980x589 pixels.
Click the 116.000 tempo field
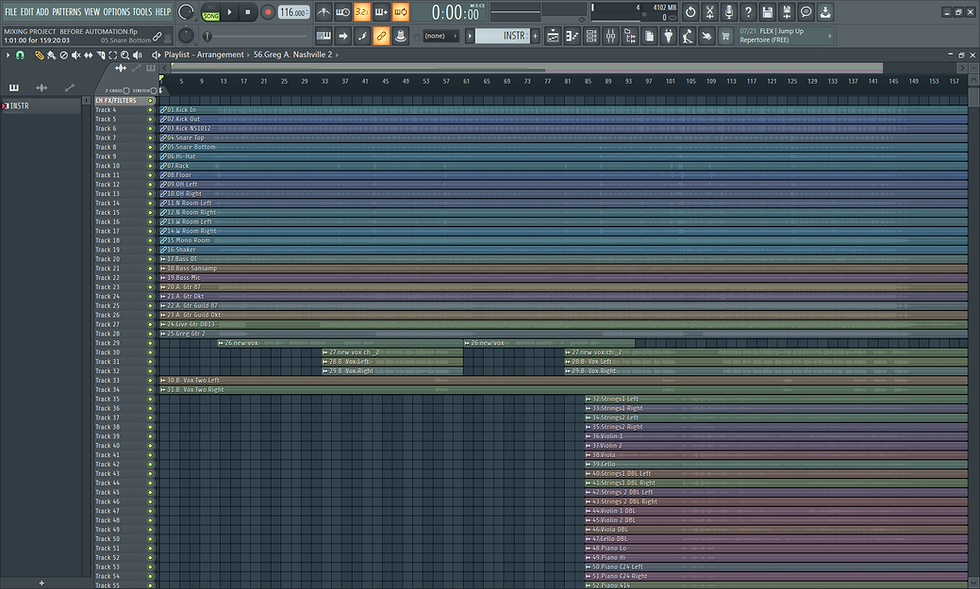pyautogui.click(x=293, y=12)
